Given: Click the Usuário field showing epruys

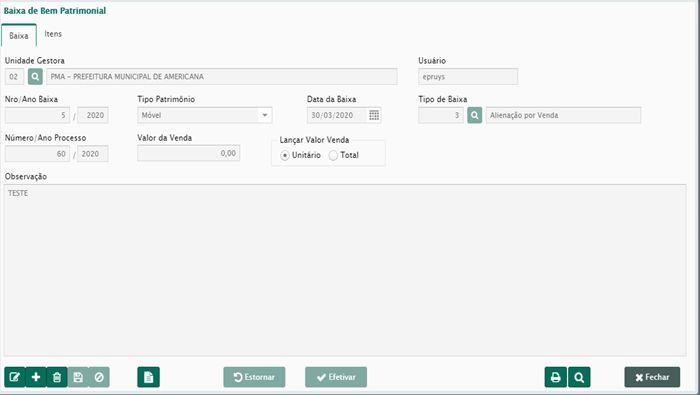Looking at the screenshot, I should (468, 77).
